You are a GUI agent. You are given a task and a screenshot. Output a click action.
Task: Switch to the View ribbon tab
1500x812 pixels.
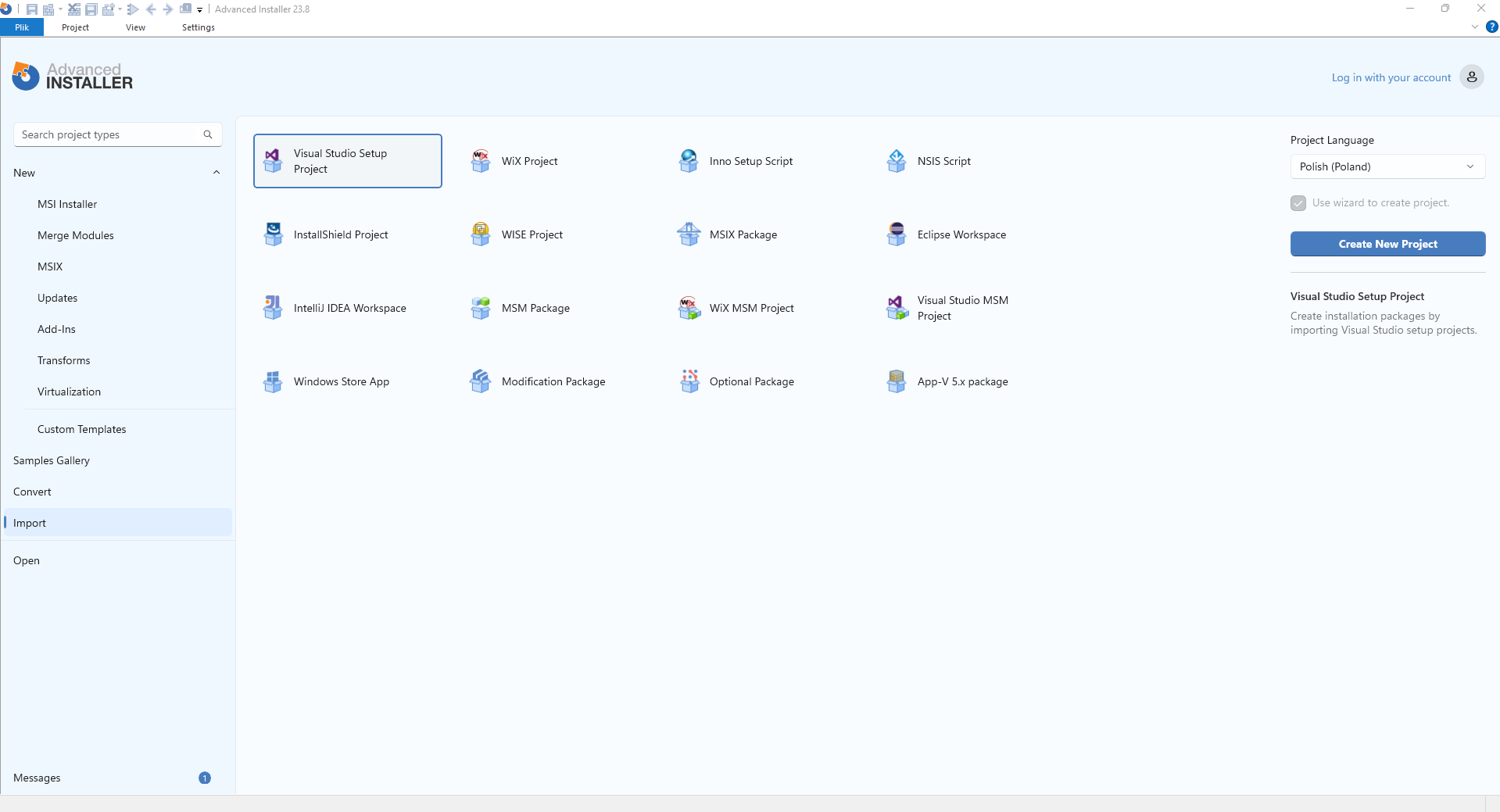(x=135, y=27)
